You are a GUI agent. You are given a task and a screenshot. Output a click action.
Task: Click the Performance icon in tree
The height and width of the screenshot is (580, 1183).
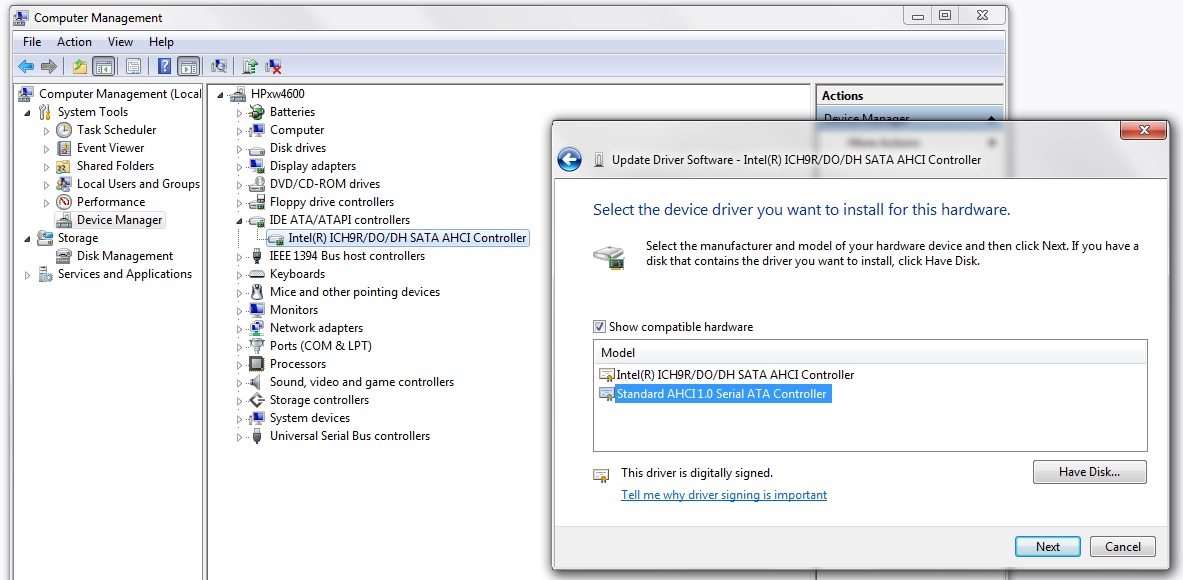click(x=64, y=202)
